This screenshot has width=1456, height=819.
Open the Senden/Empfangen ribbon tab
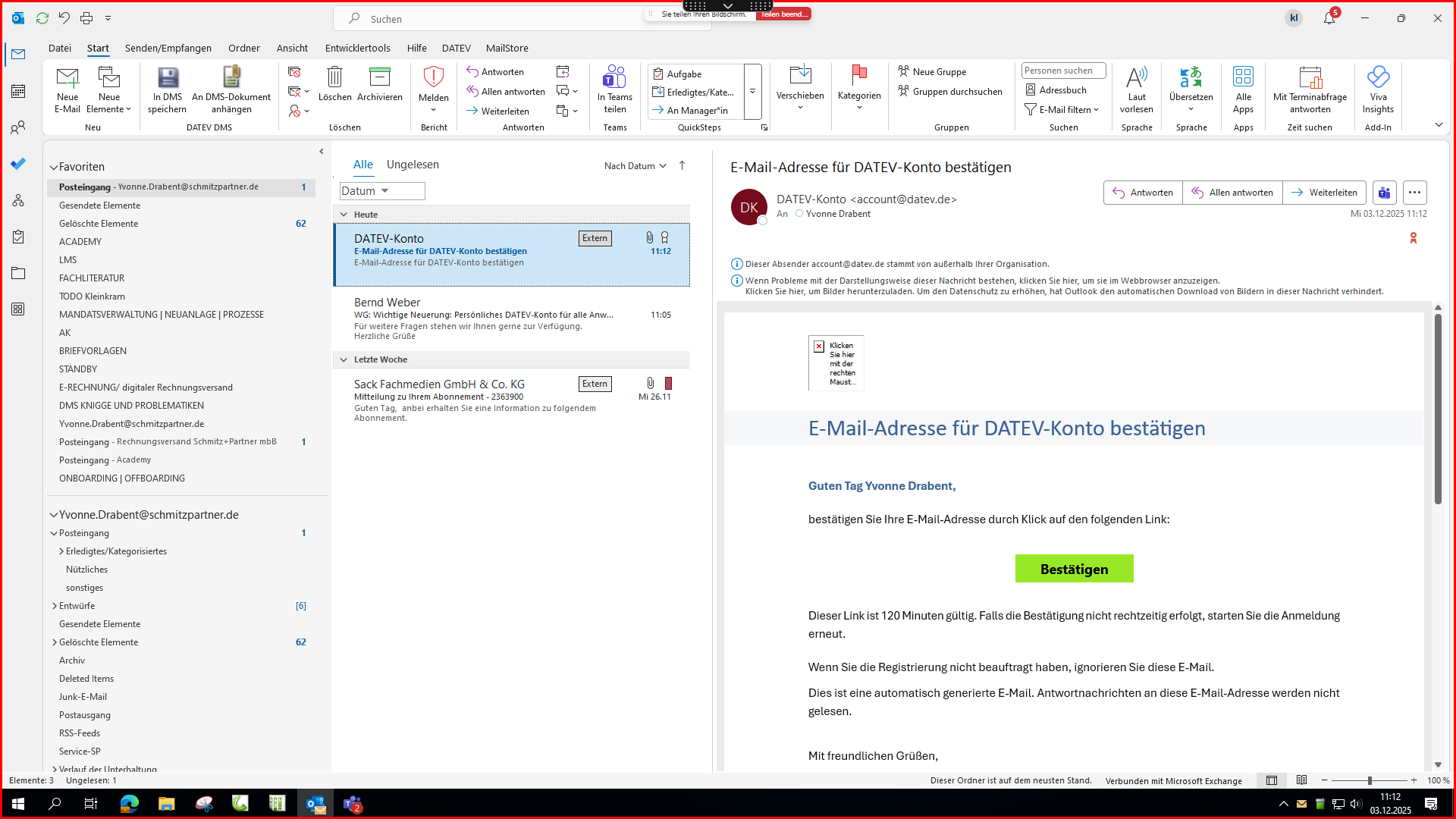pos(168,48)
